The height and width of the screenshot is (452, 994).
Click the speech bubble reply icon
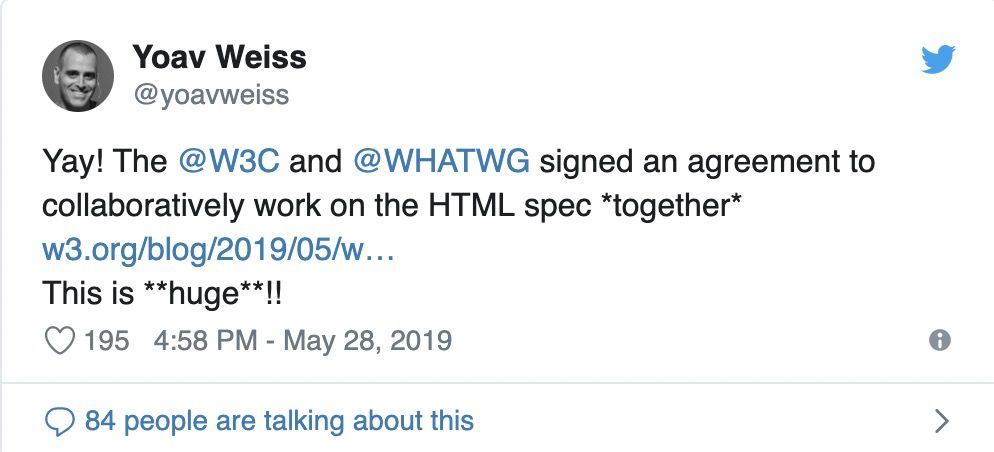[62, 421]
